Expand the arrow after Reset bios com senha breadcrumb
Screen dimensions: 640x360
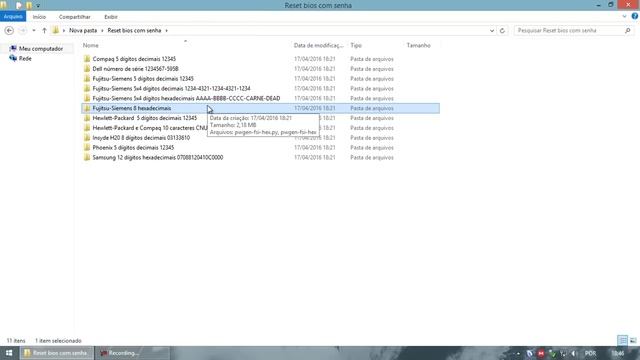[166, 31]
